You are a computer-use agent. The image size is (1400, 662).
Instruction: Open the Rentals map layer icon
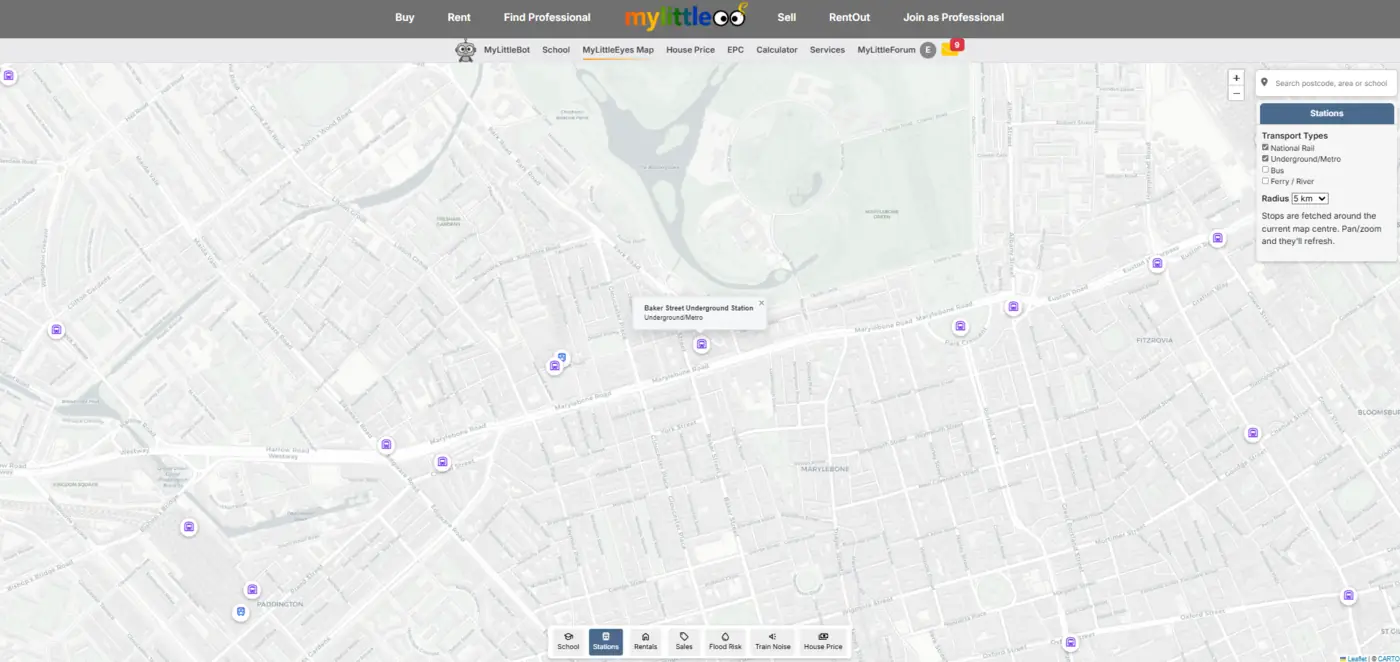pos(645,641)
